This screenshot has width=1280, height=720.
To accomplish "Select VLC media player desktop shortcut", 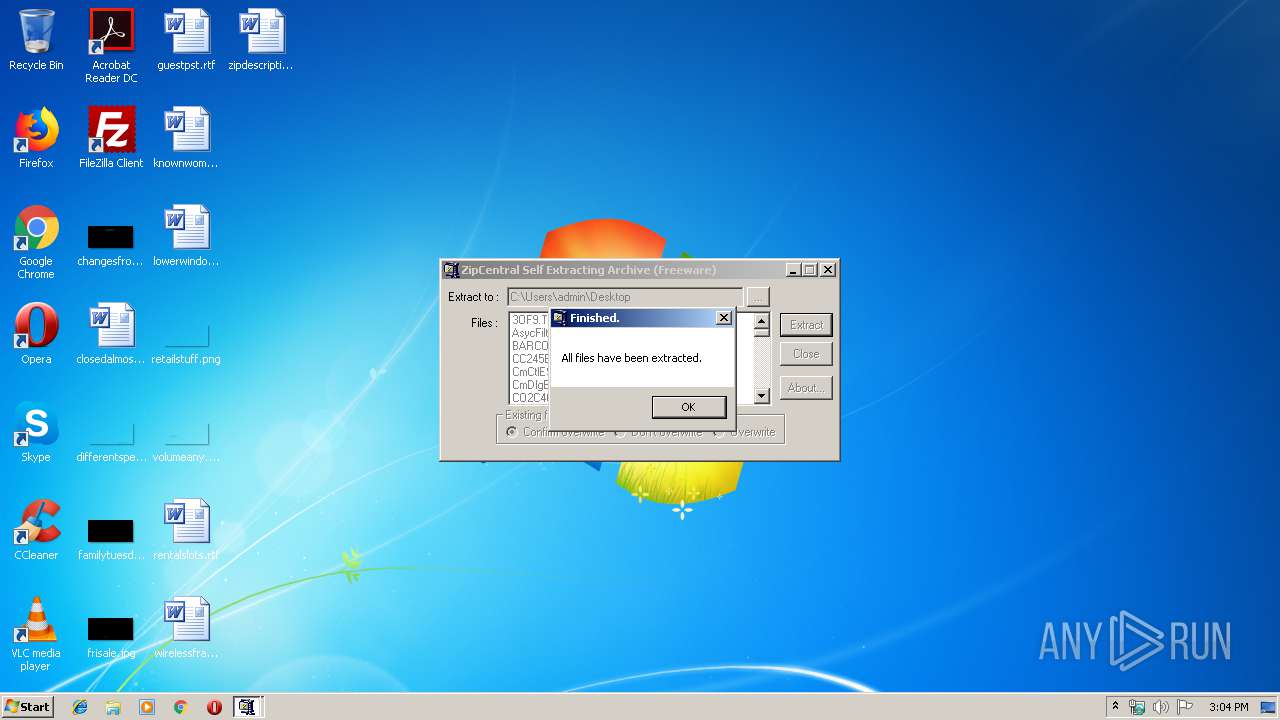I will [36, 634].
